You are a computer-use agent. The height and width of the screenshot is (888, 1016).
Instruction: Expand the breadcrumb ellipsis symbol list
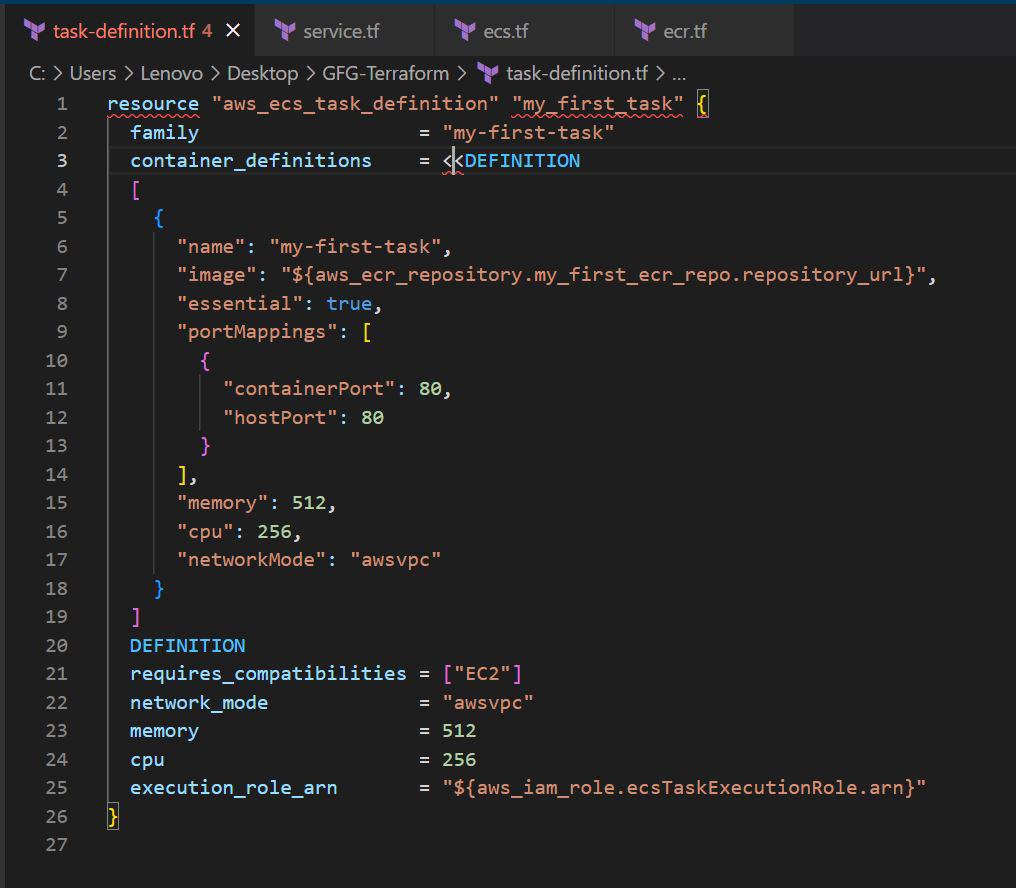pyautogui.click(x=679, y=73)
